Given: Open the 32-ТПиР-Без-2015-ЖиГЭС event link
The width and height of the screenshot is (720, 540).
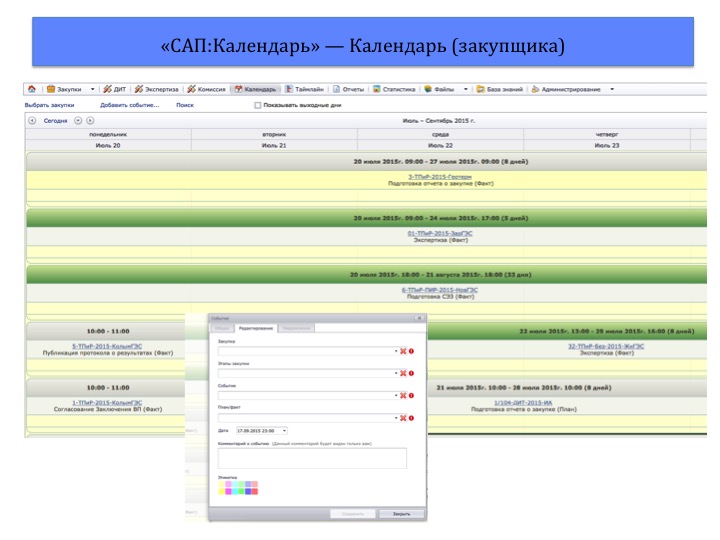Looking at the screenshot, I should [x=606, y=346].
